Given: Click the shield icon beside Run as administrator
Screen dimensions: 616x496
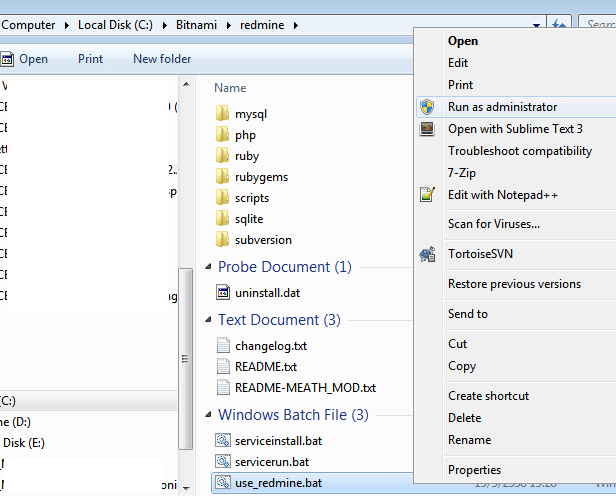Looking at the screenshot, I should click(427, 107).
